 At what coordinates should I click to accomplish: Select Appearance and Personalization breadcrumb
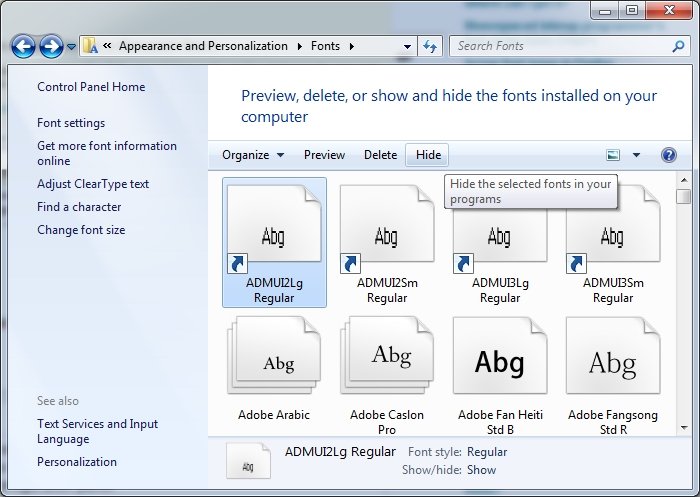(x=203, y=46)
